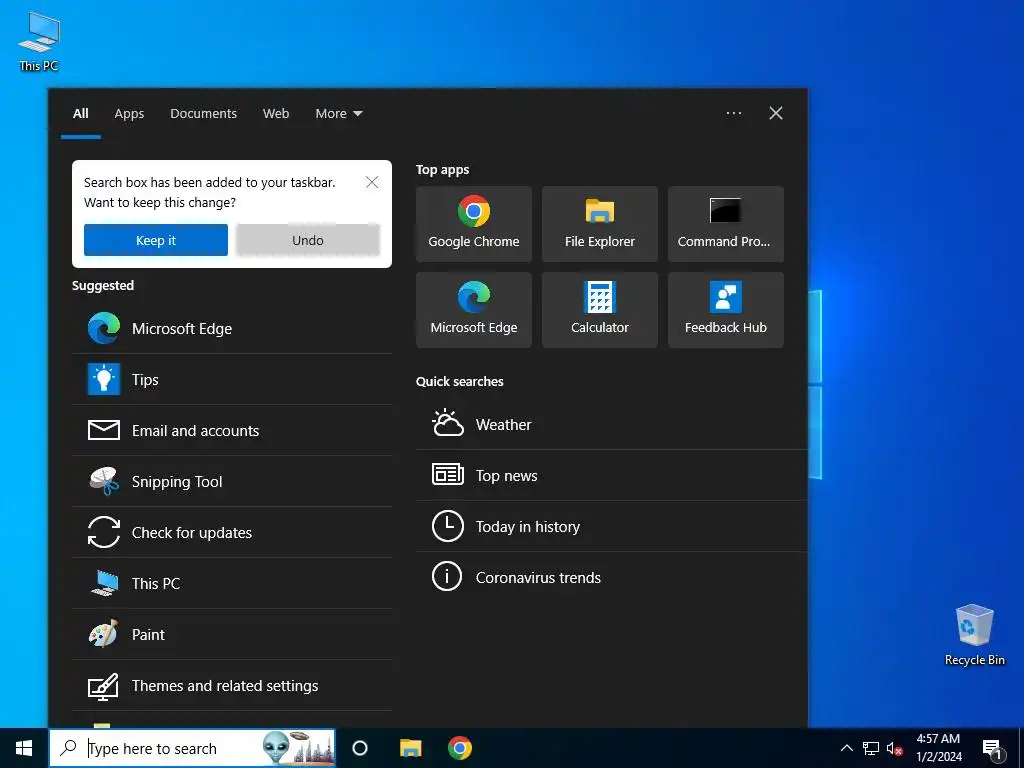The width and height of the screenshot is (1024, 768).
Task: Open File Explorer tile in Top apps
Action: (600, 224)
